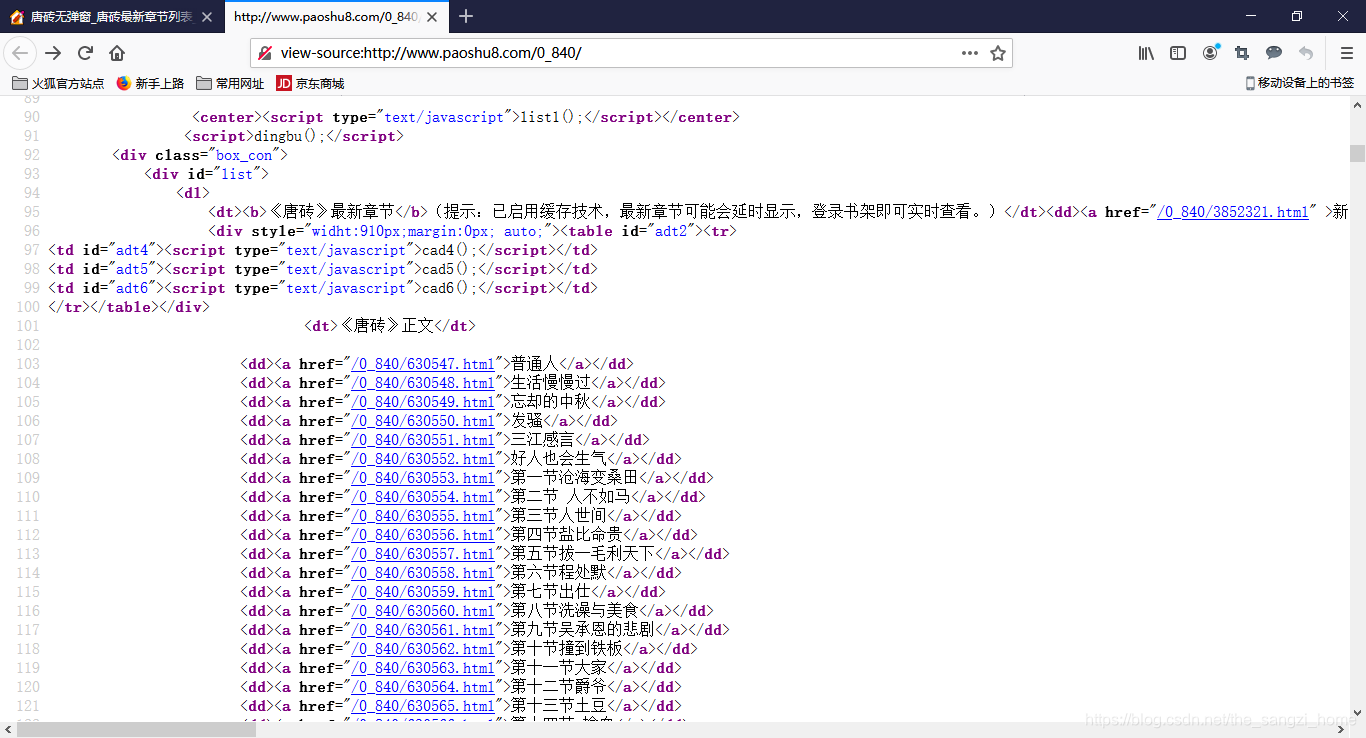Image resolution: width=1366 pixels, height=738 pixels.
Task: Open a new tab with plus
Action: (x=466, y=16)
